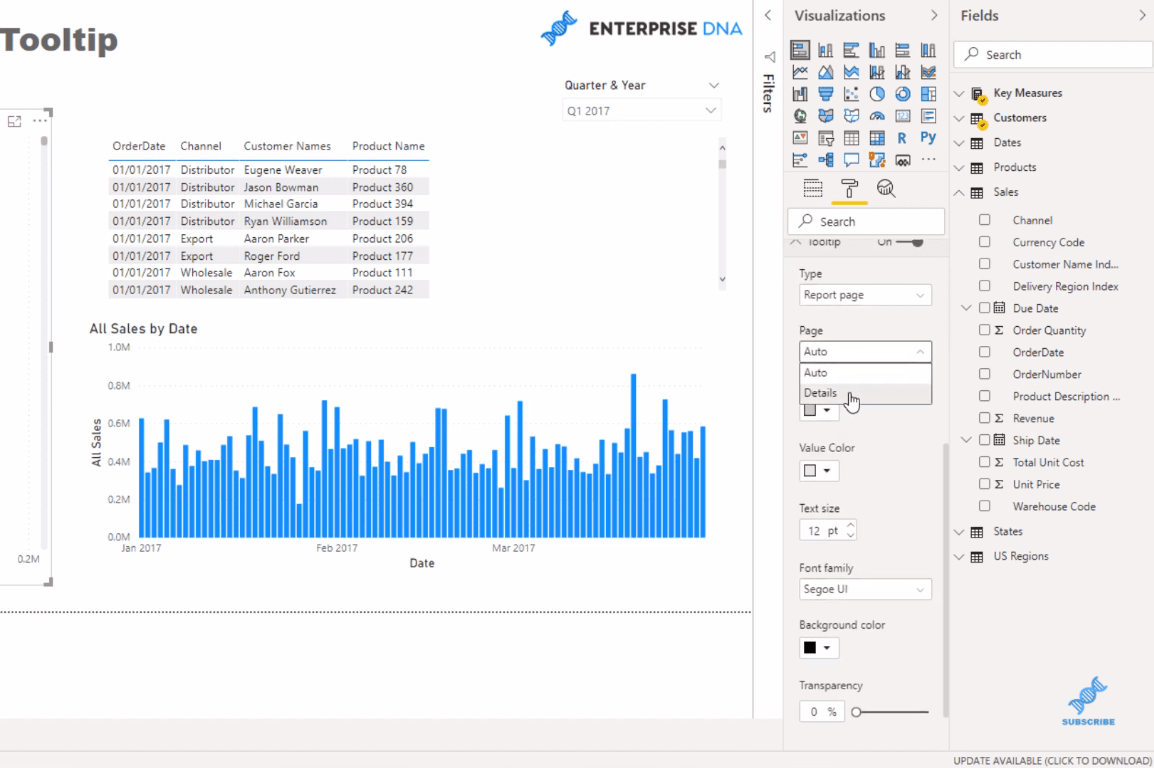Select the Area chart visual
This screenshot has width=1154, height=768.
coord(826,72)
